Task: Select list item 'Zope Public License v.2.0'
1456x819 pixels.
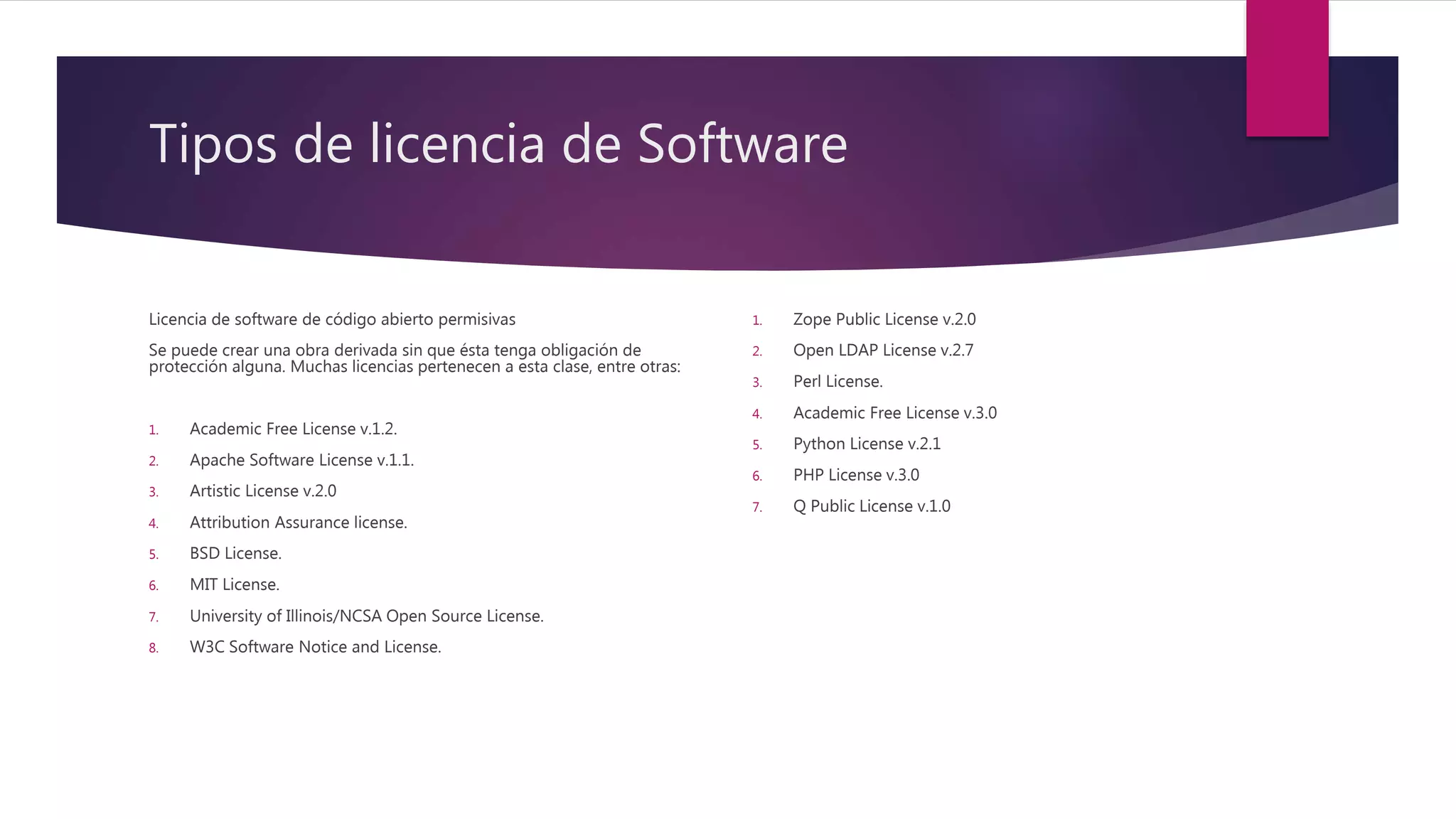Action: pos(884,320)
